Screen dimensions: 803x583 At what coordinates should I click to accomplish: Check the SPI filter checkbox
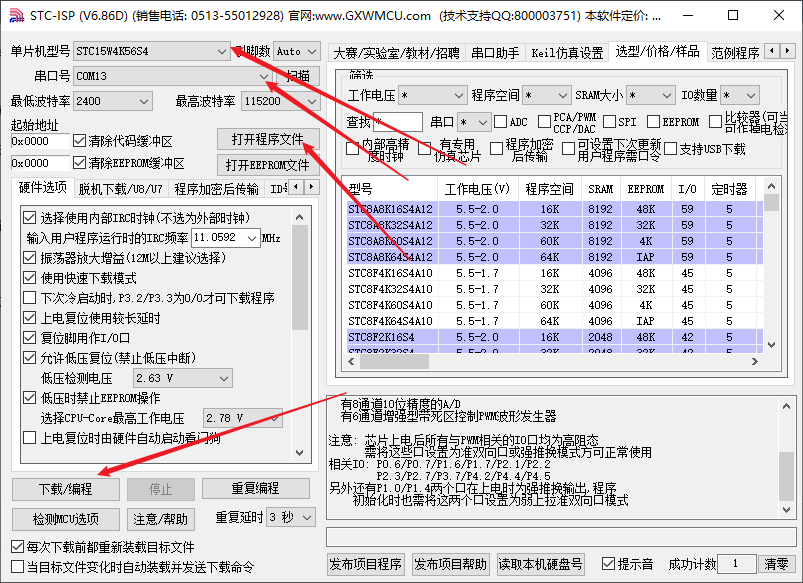[609, 121]
